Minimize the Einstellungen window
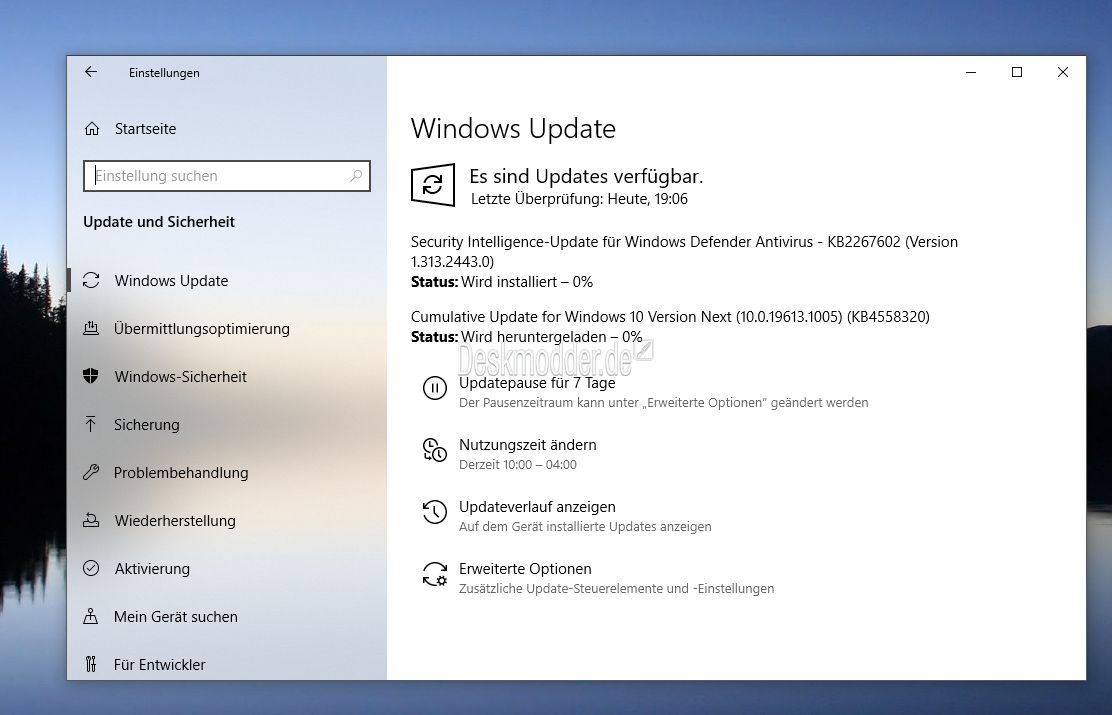 (x=971, y=72)
